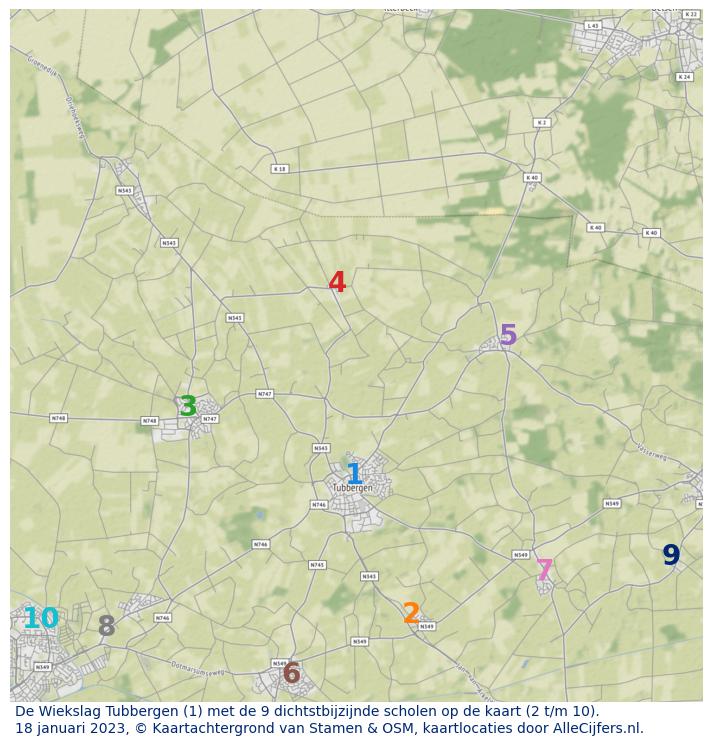This screenshot has width=712, height=745.
Task: Click the pink marker number 7
Action: pyautogui.click(x=544, y=570)
